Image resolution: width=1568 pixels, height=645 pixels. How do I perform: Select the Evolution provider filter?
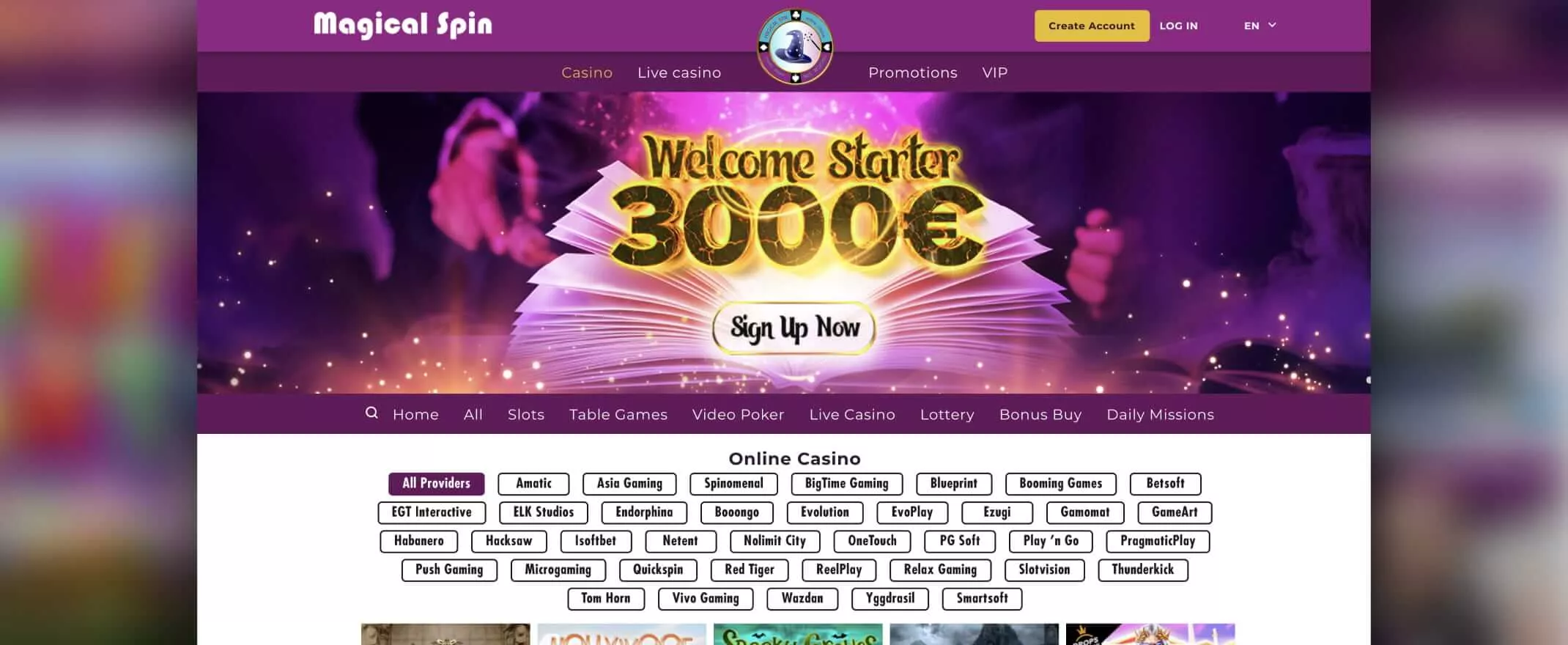pyautogui.click(x=825, y=512)
